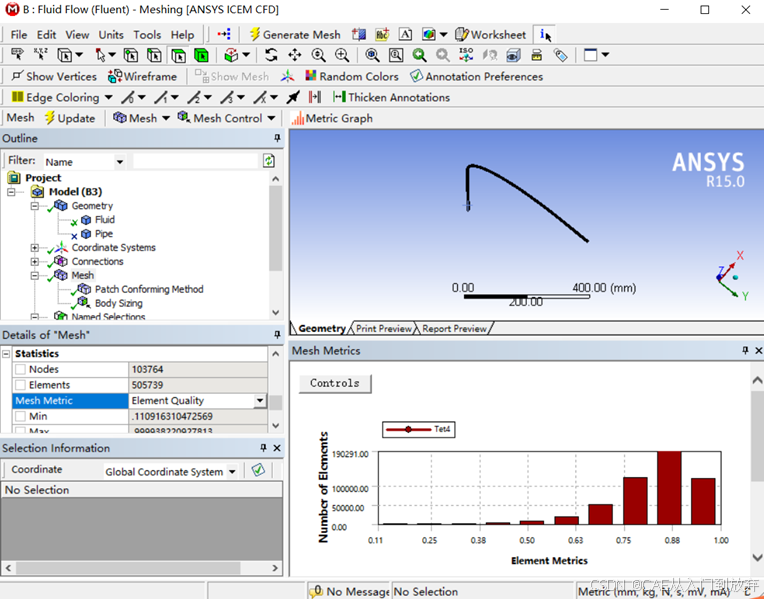
Task: Close the Mesh Metrics panel
Action: (758, 350)
